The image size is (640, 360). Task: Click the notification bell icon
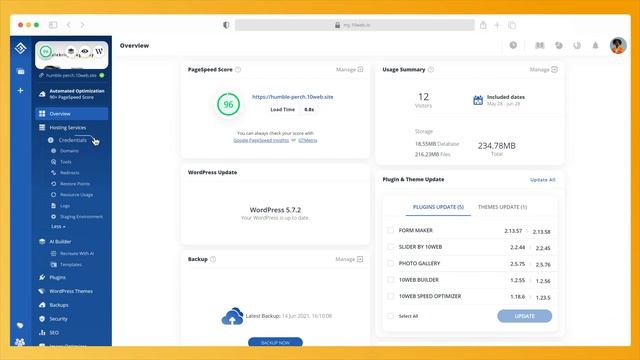click(x=596, y=45)
